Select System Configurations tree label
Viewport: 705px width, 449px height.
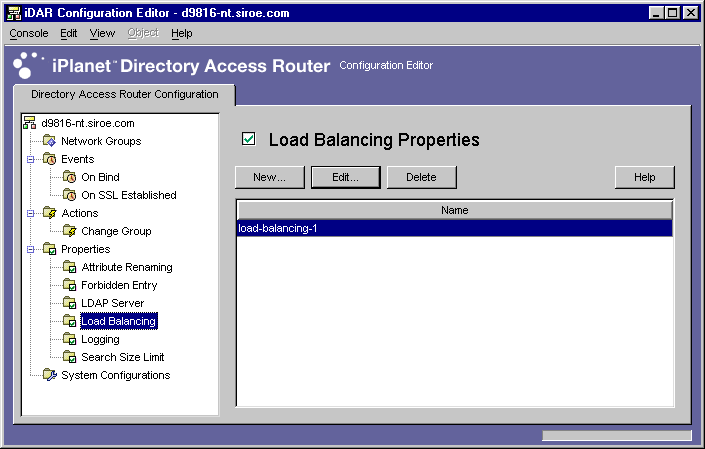click(x=116, y=375)
